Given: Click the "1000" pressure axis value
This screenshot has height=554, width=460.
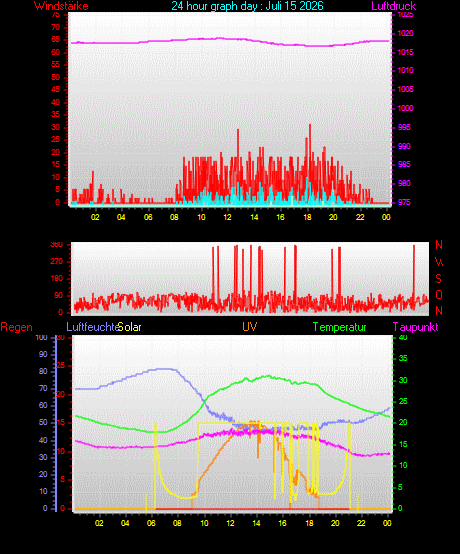Looking at the screenshot, I should (405, 108).
